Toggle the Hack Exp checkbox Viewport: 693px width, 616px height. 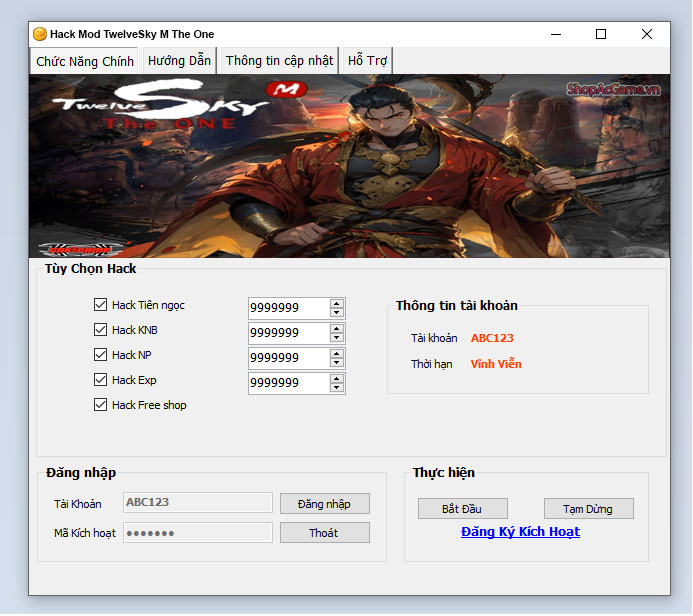pos(100,380)
